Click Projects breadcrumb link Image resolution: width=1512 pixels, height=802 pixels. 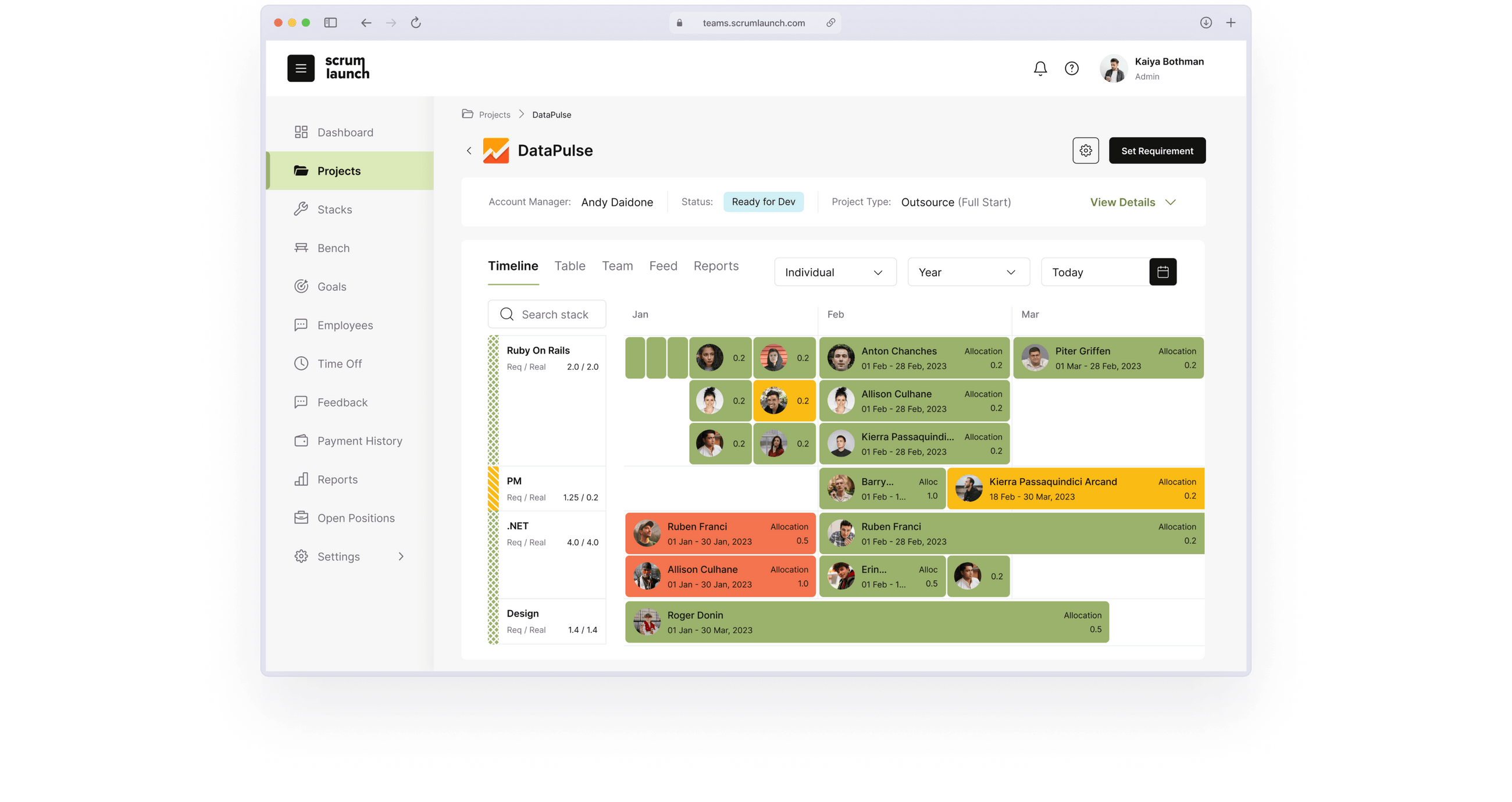point(494,115)
